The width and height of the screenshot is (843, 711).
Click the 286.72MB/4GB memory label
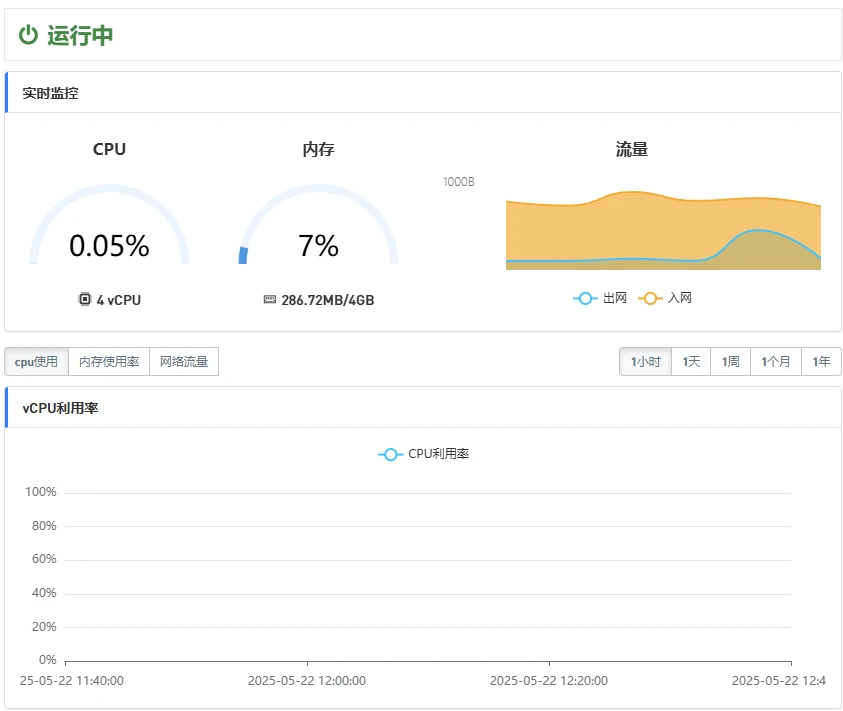tap(327, 300)
